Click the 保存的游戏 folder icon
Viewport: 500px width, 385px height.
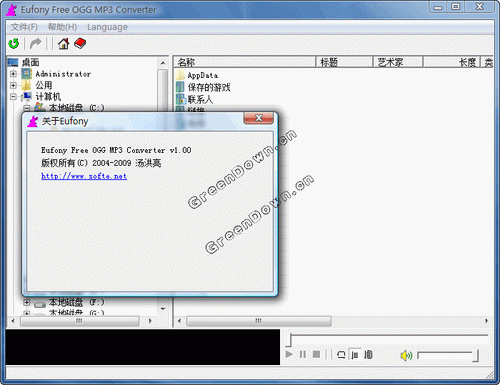(180, 87)
